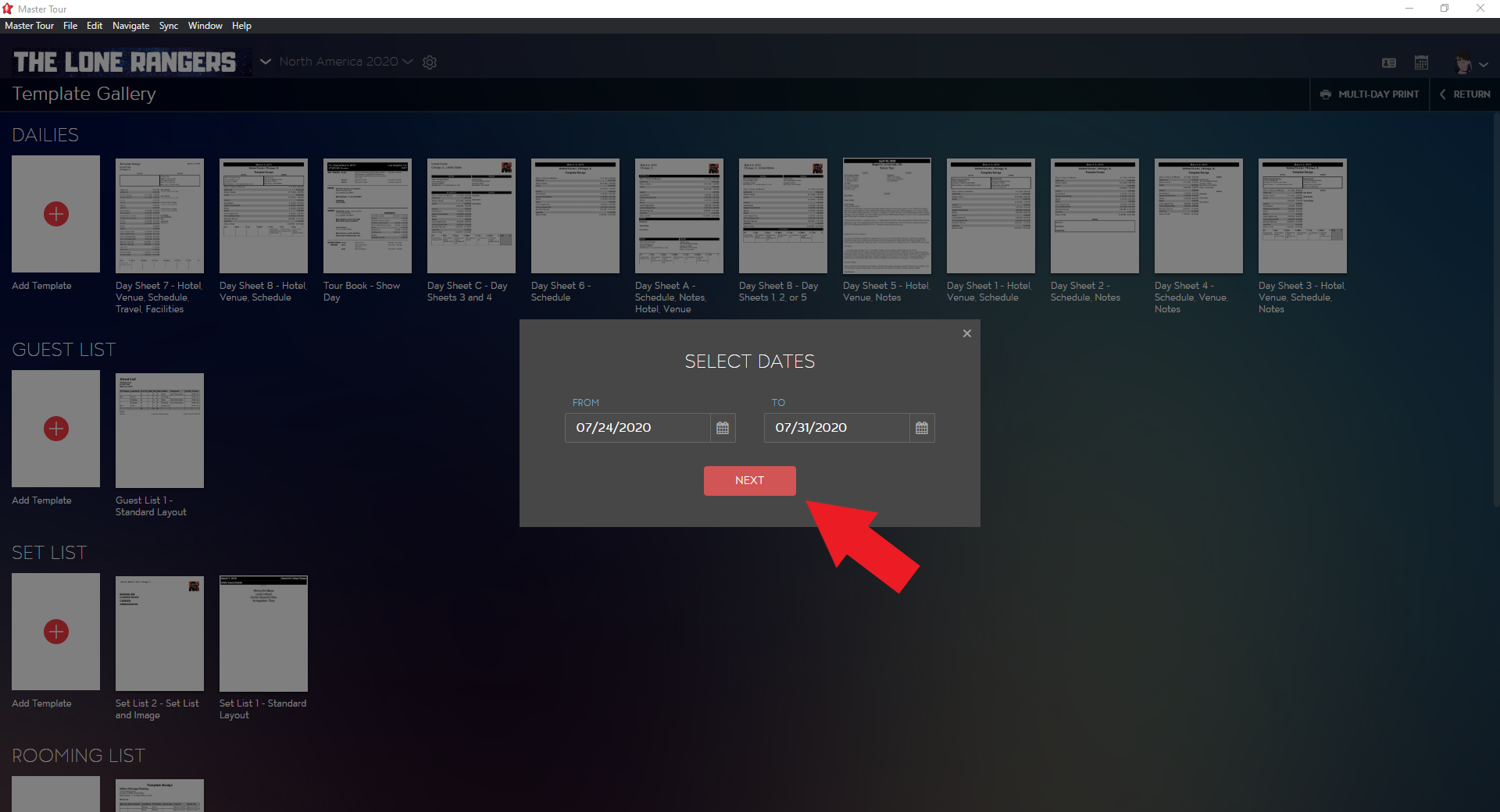Click The Lone Rangers logo
Viewport: 1500px width, 812px height.
click(125, 62)
